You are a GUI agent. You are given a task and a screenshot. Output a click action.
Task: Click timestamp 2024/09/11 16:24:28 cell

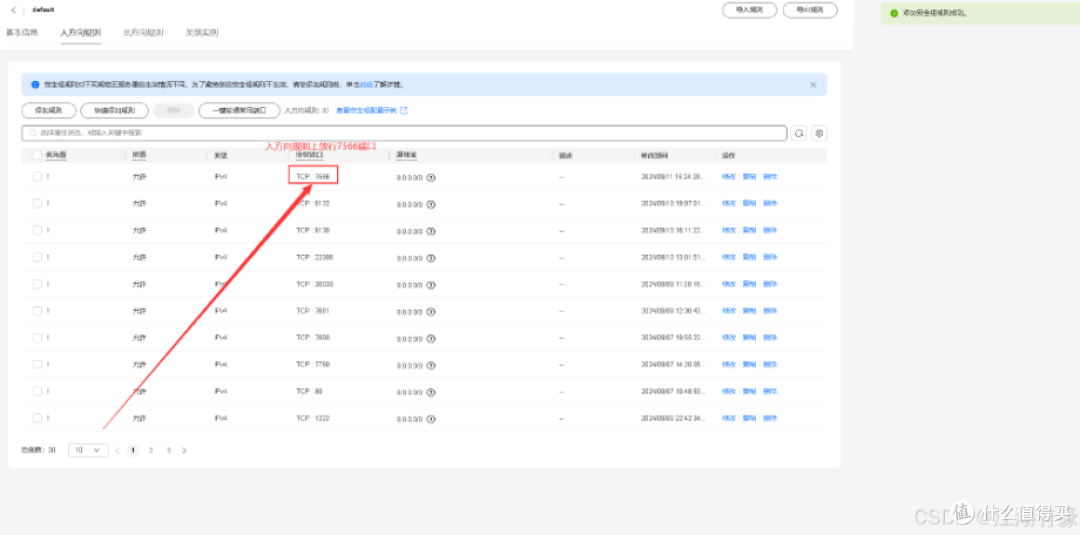pos(671,177)
